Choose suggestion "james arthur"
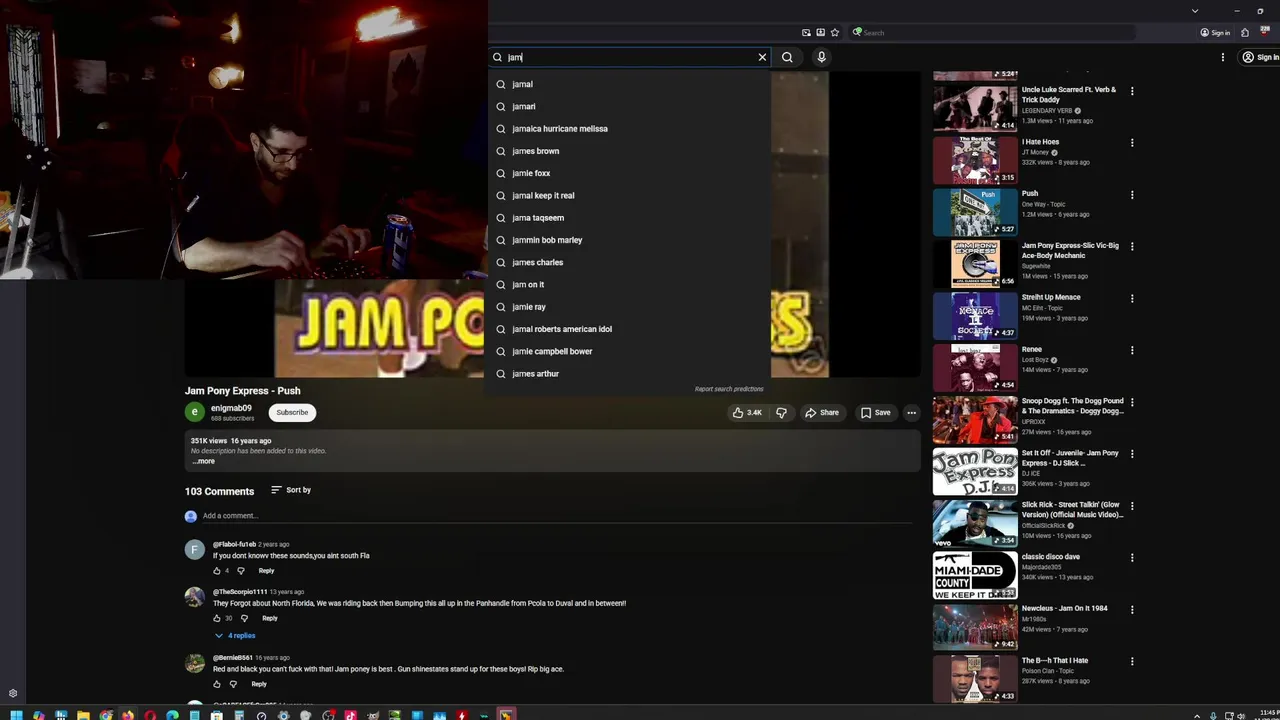Screen dimensions: 1280x720 click(x=629, y=374)
